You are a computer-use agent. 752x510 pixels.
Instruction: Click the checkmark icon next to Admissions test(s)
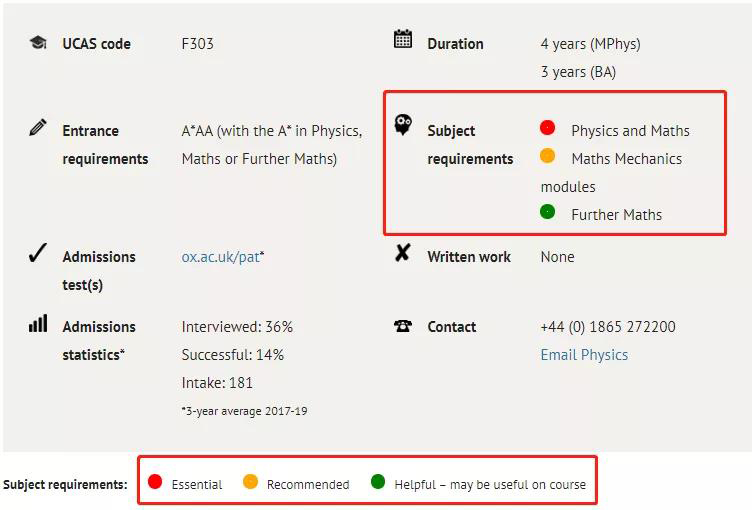pyautogui.click(x=38, y=253)
